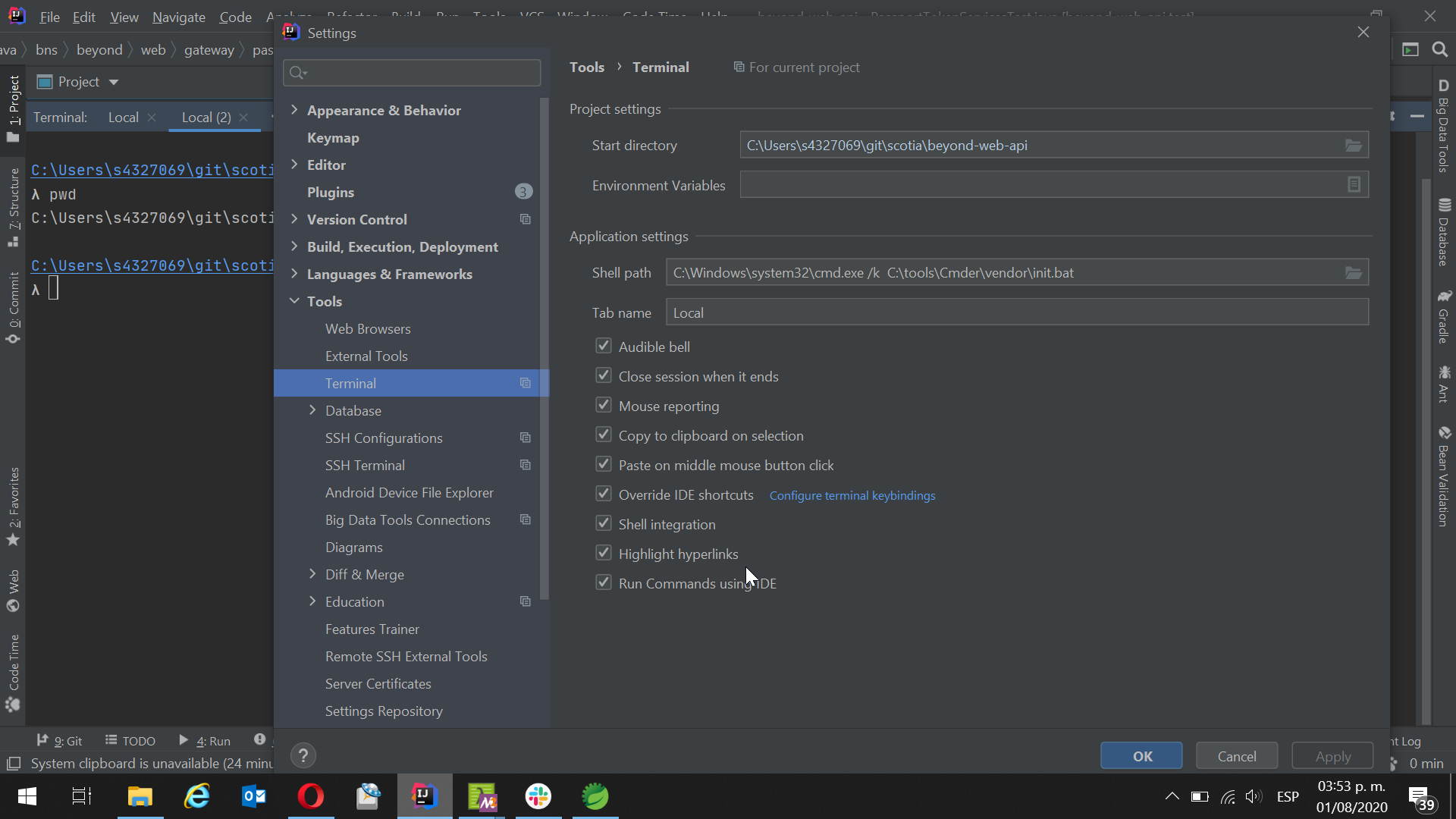
Task: Click the browse folder icon for Shell path
Action: click(x=1354, y=273)
